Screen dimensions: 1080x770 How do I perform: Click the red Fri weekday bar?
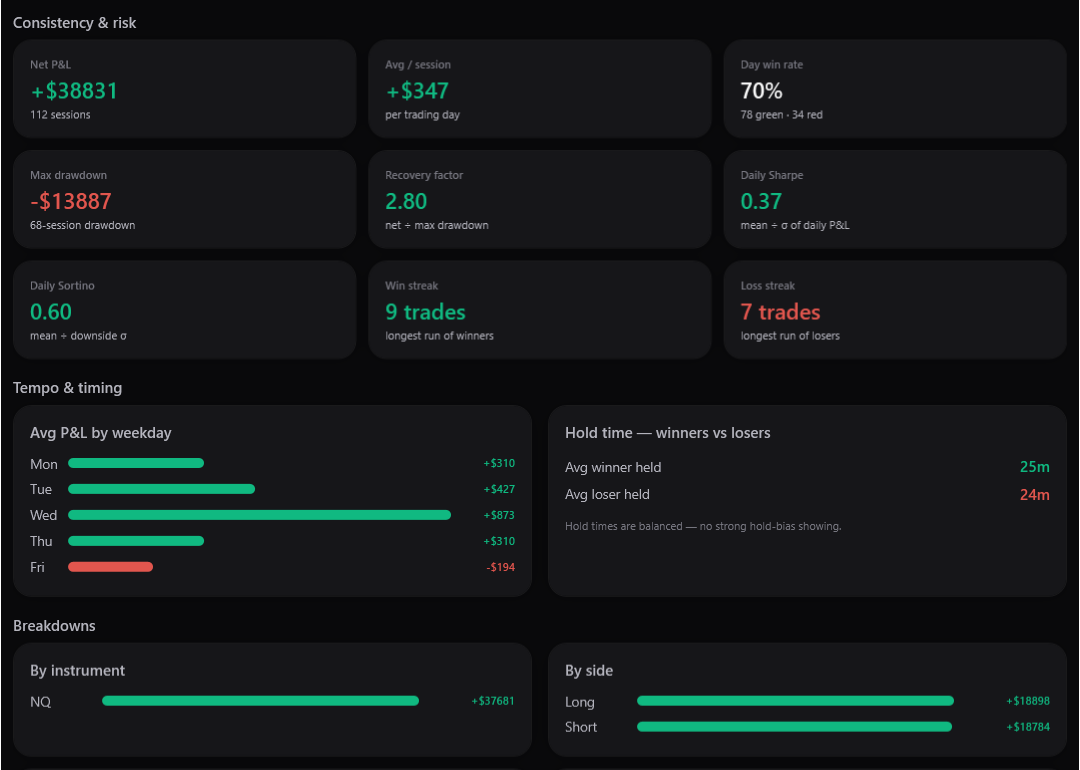[111, 567]
